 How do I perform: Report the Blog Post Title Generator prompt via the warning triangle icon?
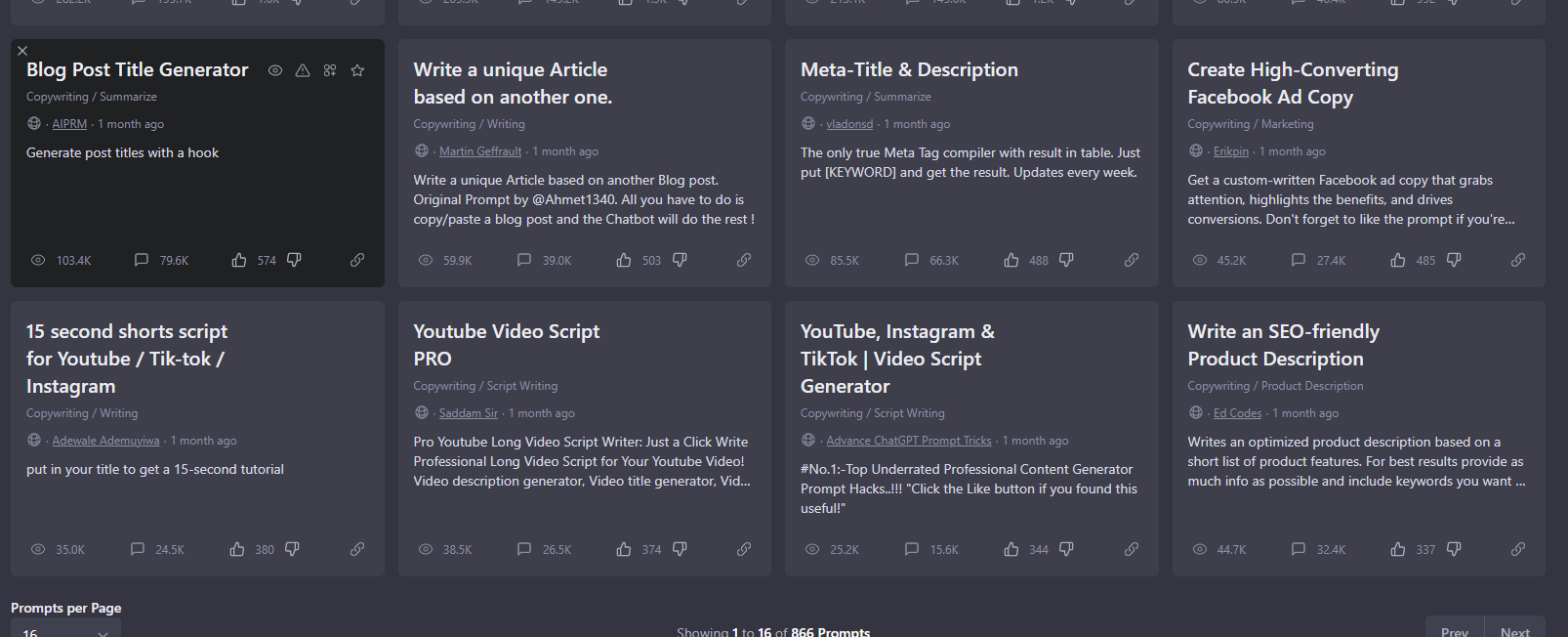(x=303, y=70)
